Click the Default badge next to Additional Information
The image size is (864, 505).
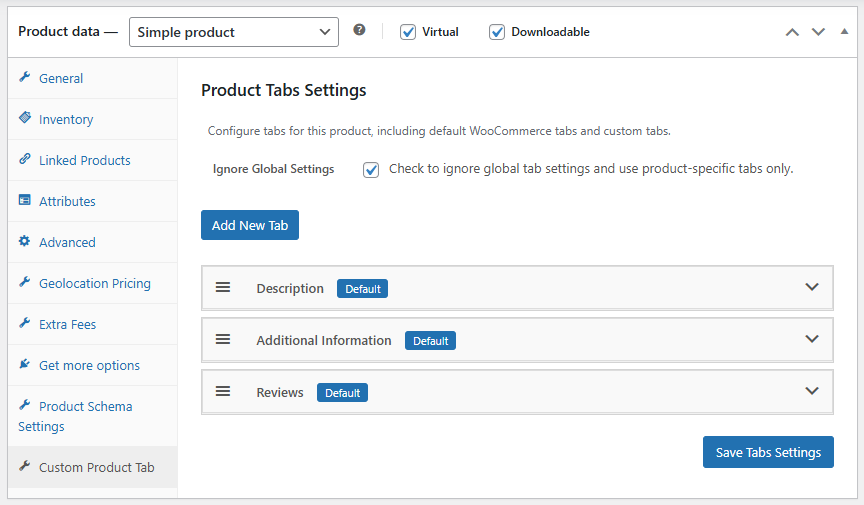(x=430, y=340)
